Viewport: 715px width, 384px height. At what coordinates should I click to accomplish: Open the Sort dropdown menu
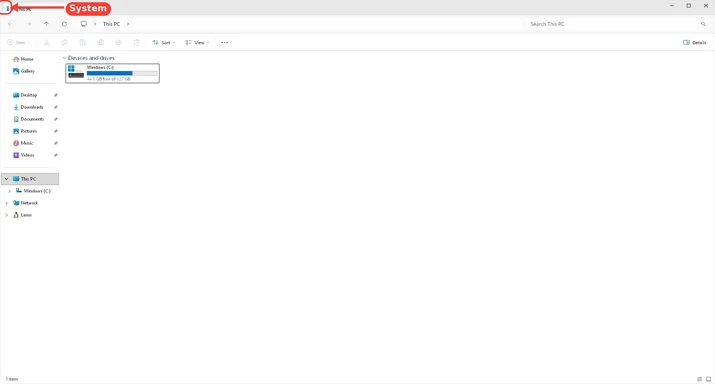pyautogui.click(x=164, y=42)
